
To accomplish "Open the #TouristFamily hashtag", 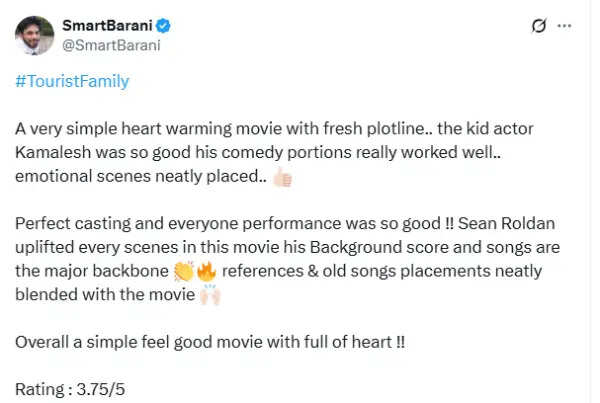I will pos(72,82).
